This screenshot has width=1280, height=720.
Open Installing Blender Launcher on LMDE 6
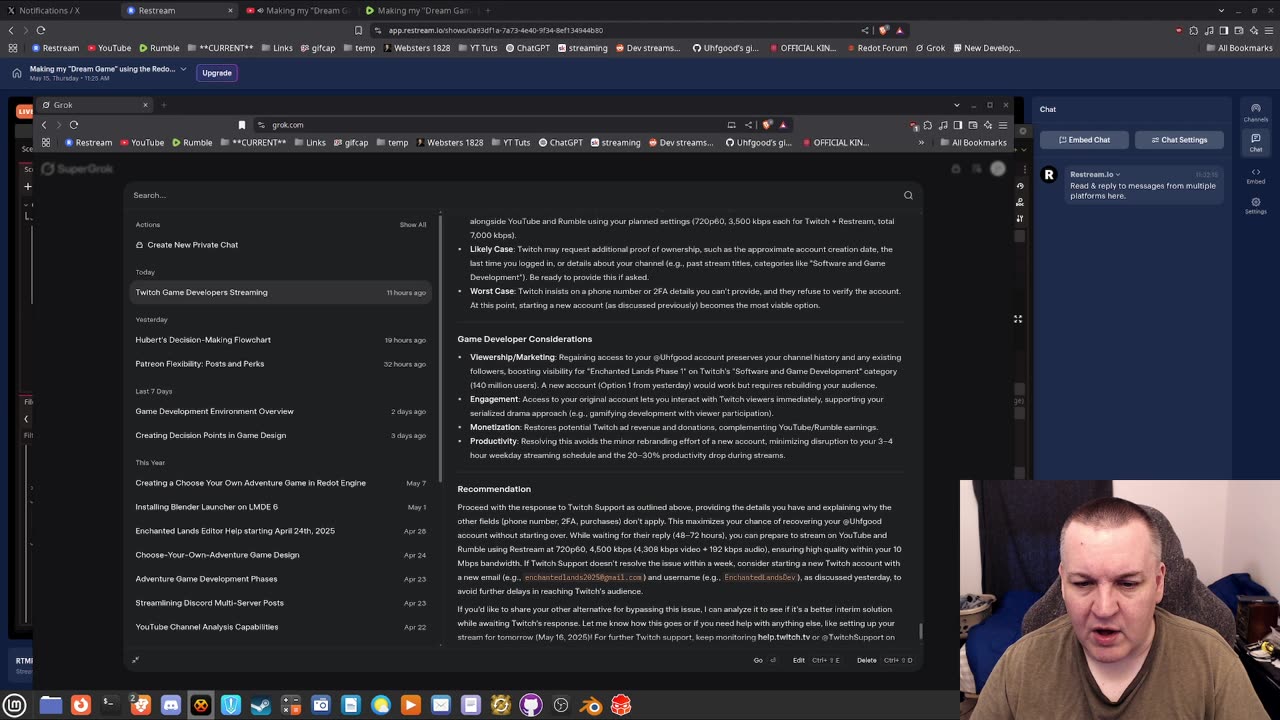click(x=281, y=507)
